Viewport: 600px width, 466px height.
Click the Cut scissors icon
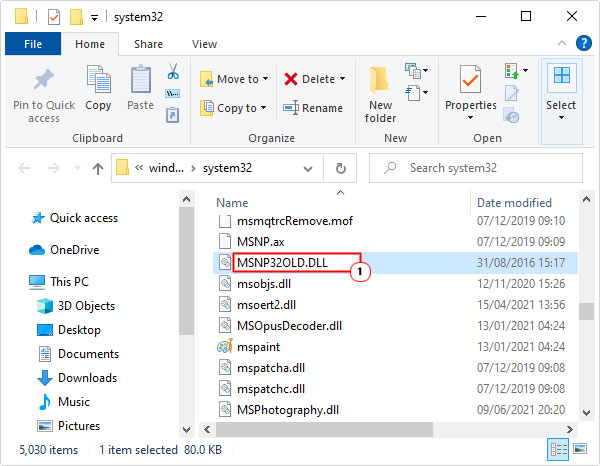pos(173,72)
